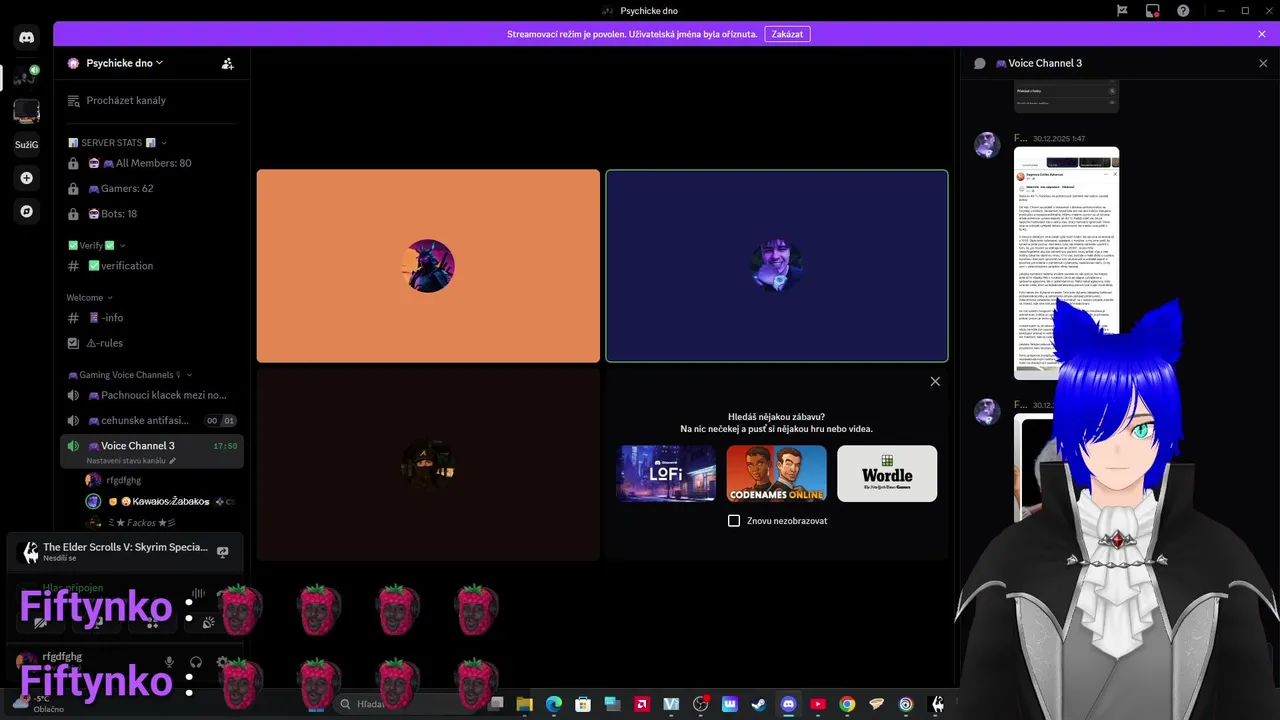Image resolution: width=1280 pixels, height=720 pixels.
Task: Invite people to Psychicke dno
Action: point(227,63)
